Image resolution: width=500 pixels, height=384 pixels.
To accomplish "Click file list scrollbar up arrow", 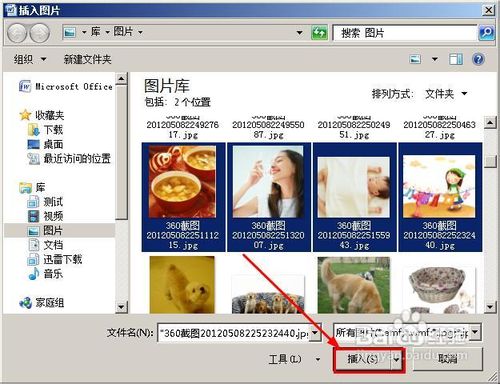I will pyautogui.click(x=490, y=123).
